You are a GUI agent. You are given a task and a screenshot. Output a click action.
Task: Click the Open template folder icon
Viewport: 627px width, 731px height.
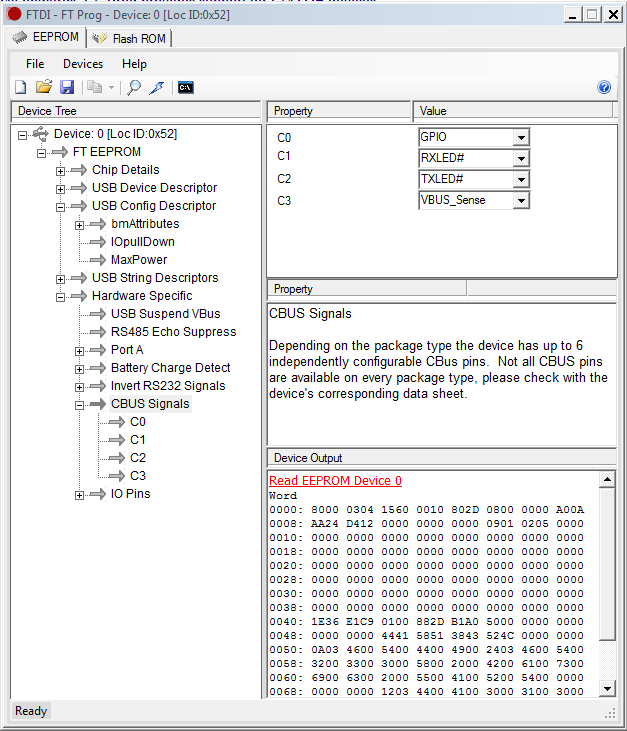(44, 87)
